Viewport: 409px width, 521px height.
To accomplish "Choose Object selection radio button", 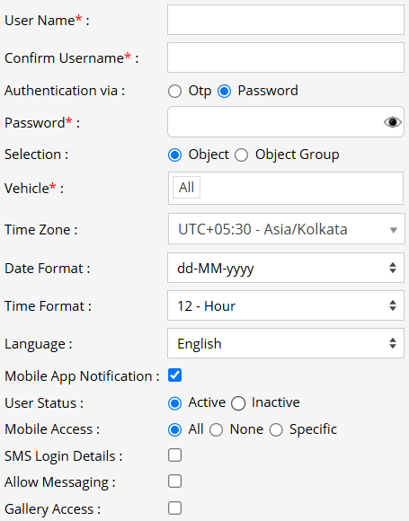I will coord(175,155).
